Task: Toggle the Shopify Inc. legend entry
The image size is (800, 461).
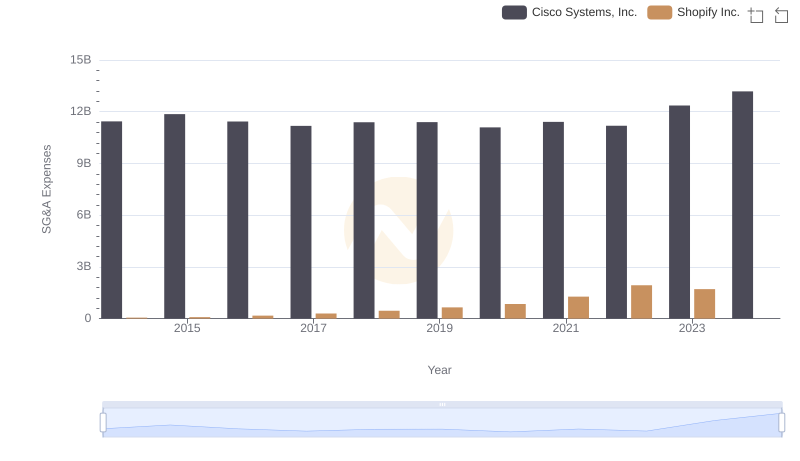Action: [693, 12]
